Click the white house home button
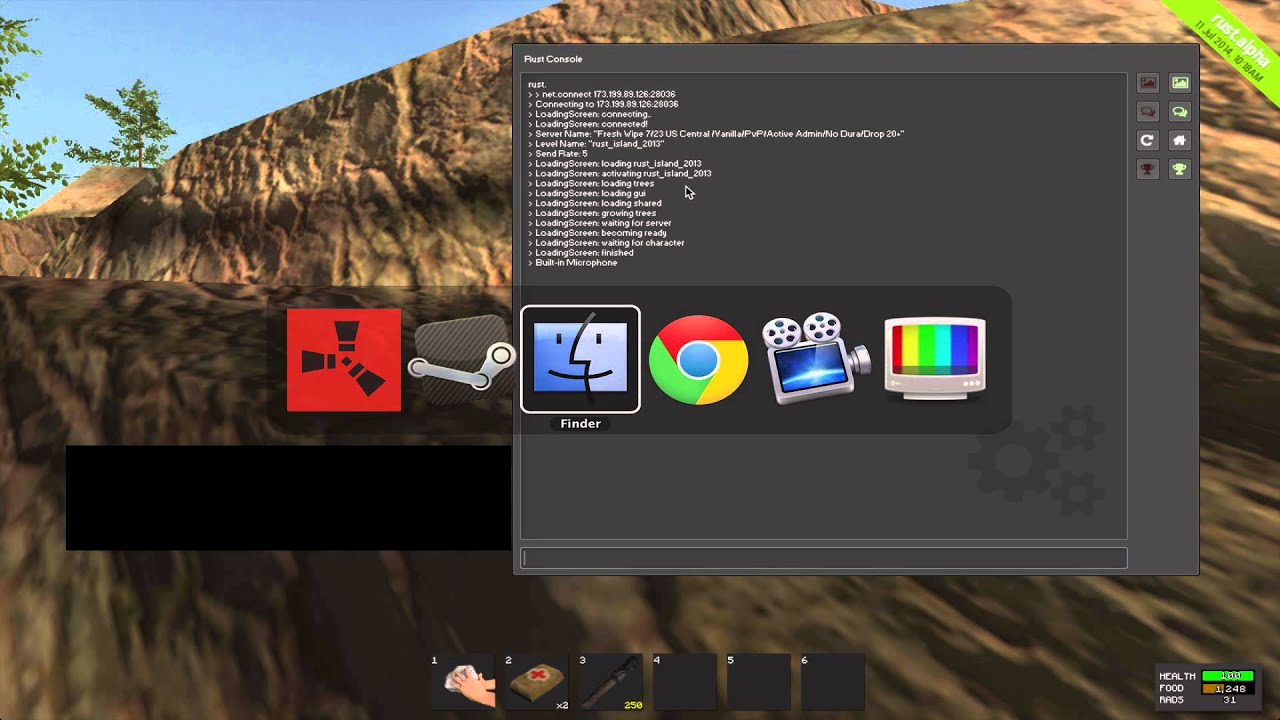The width and height of the screenshot is (1280, 720). (x=1180, y=141)
